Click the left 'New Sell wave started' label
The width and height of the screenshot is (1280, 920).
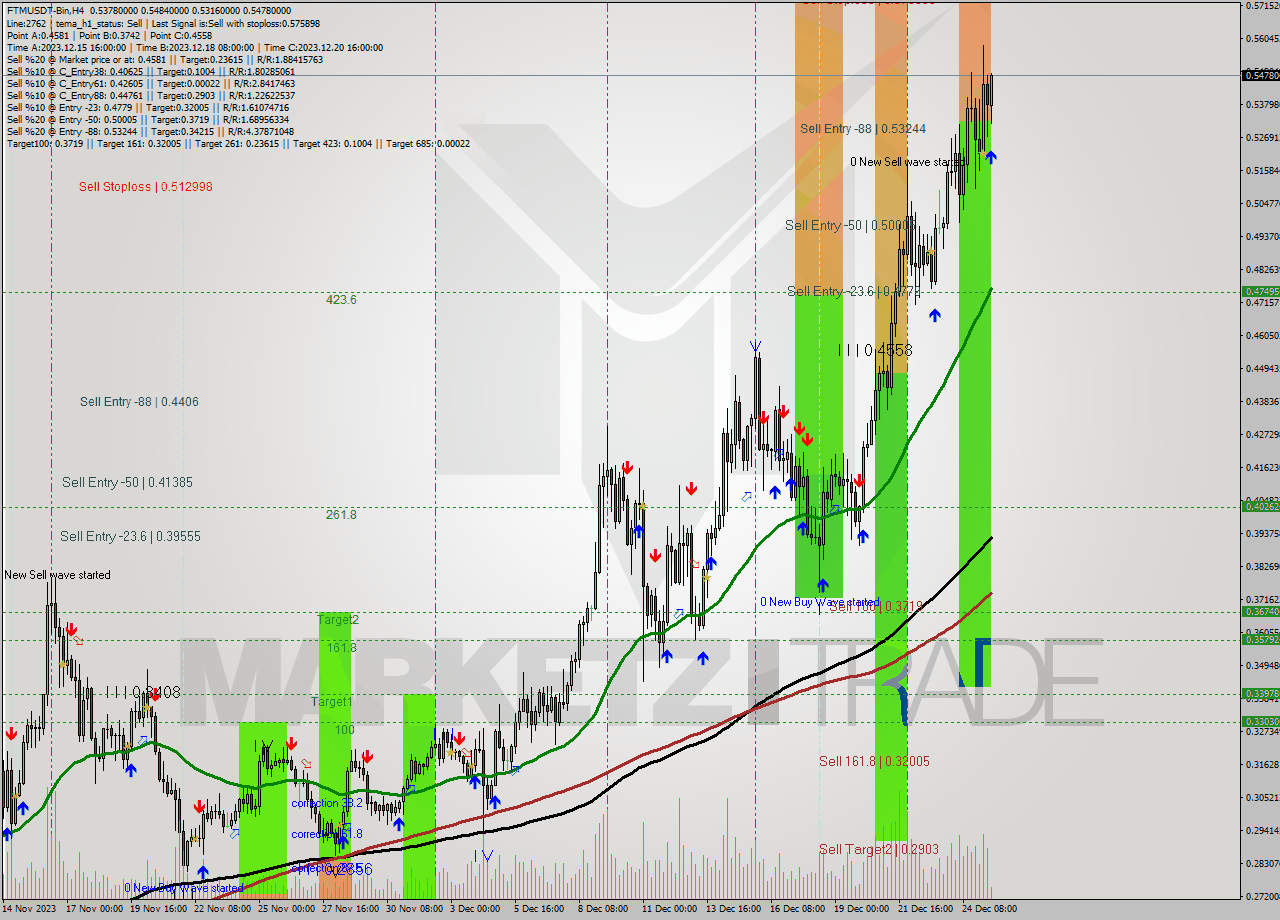(x=57, y=575)
